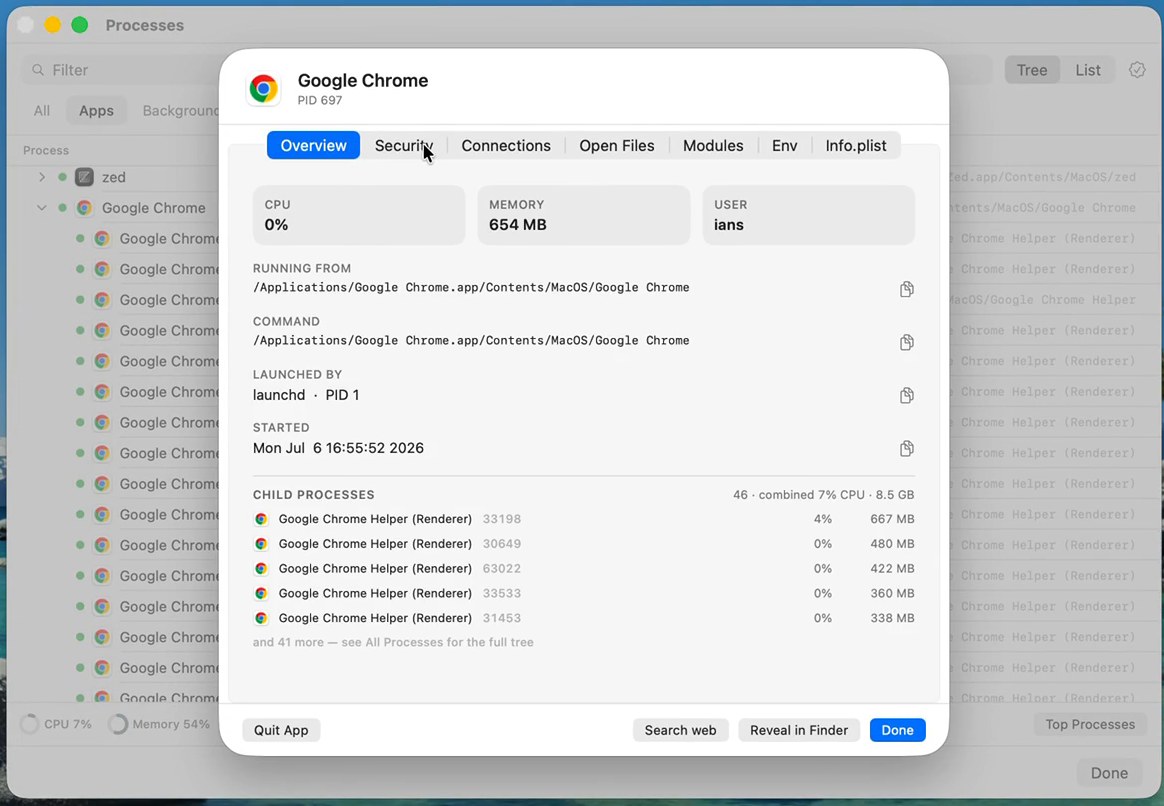1164x806 pixels.
Task: Click the MEMORY 654 MB stat card
Action: 583,215
